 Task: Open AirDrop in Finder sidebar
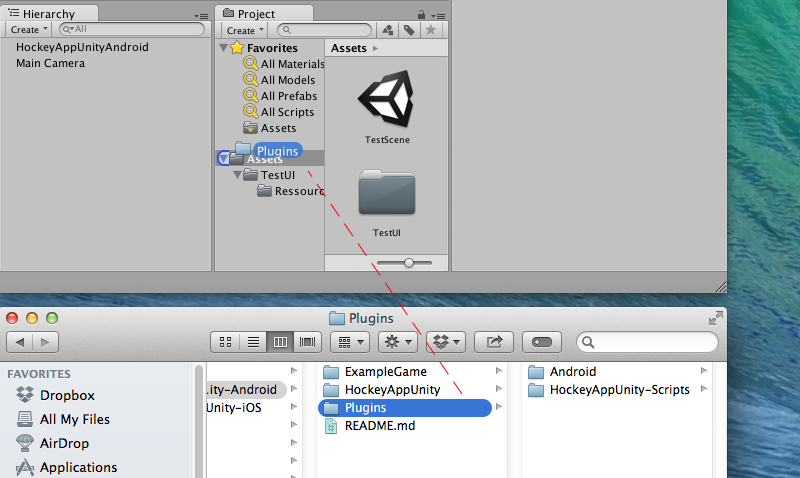coord(52,443)
